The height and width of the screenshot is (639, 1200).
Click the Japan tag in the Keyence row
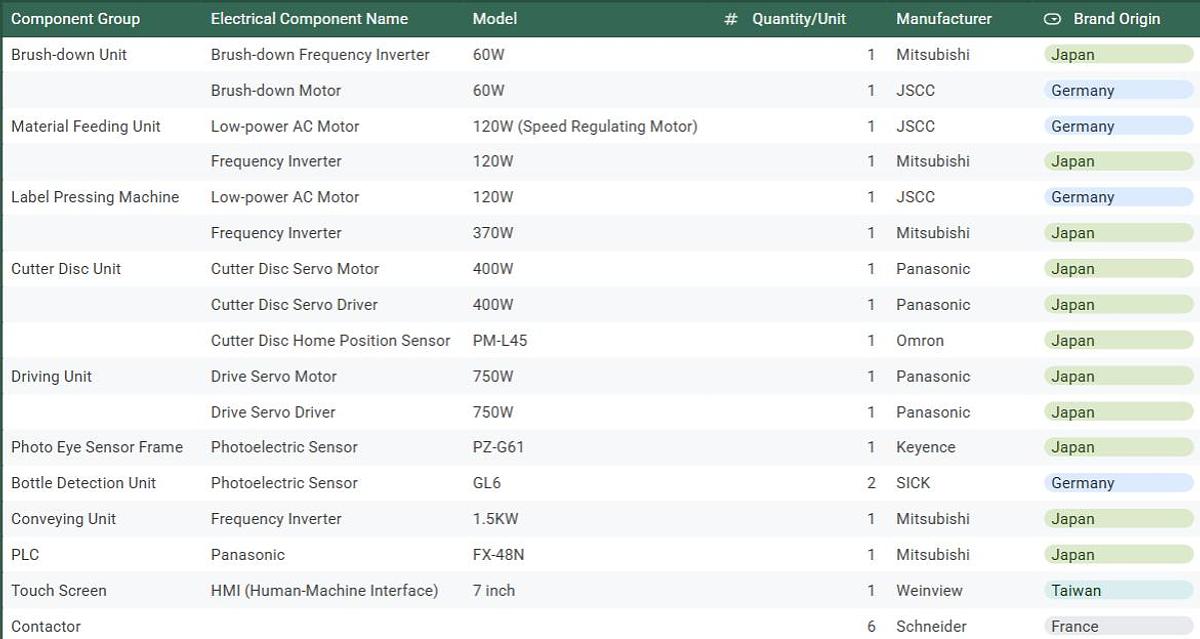click(x=1073, y=447)
